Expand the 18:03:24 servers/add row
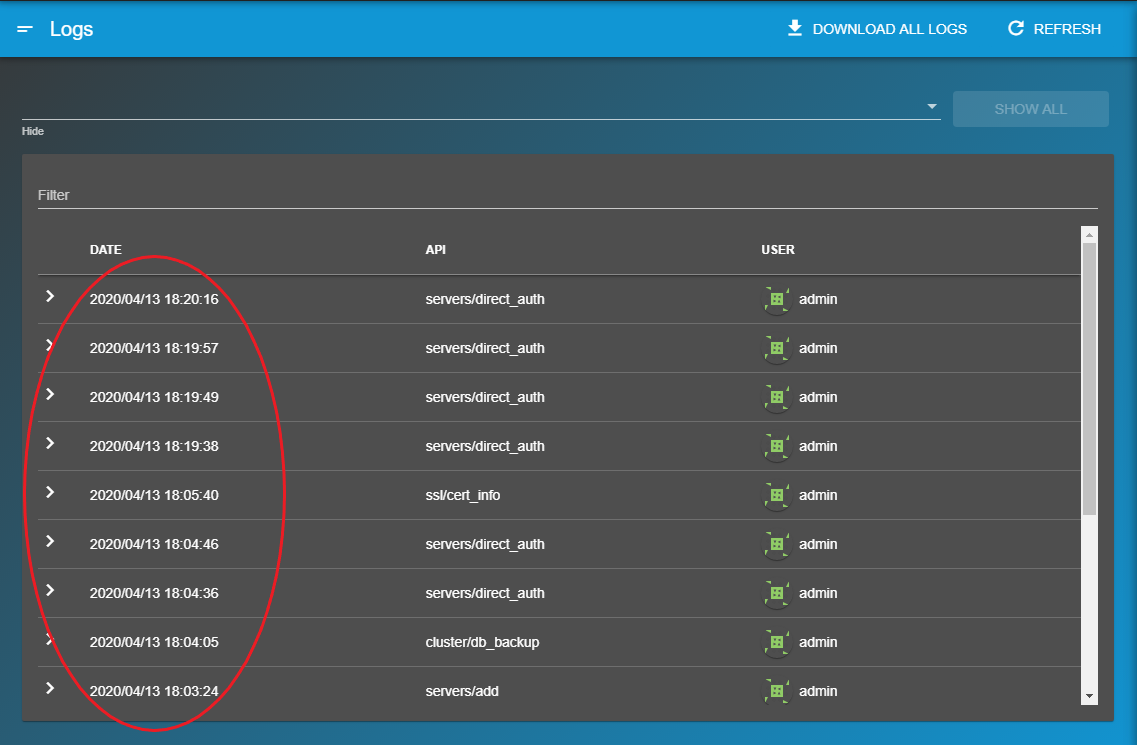 coord(50,688)
